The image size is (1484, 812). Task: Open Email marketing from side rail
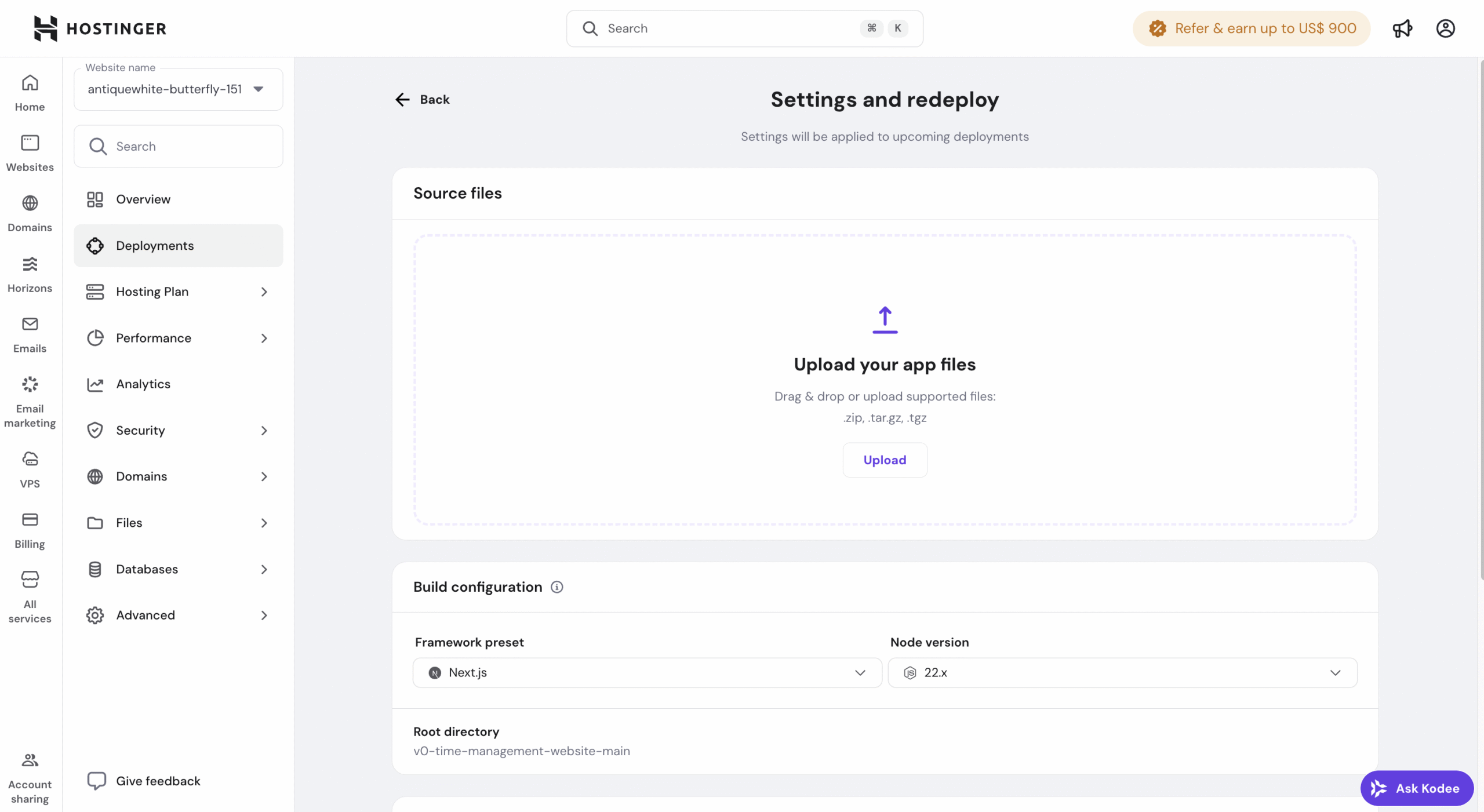pyautogui.click(x=30, y=401)
